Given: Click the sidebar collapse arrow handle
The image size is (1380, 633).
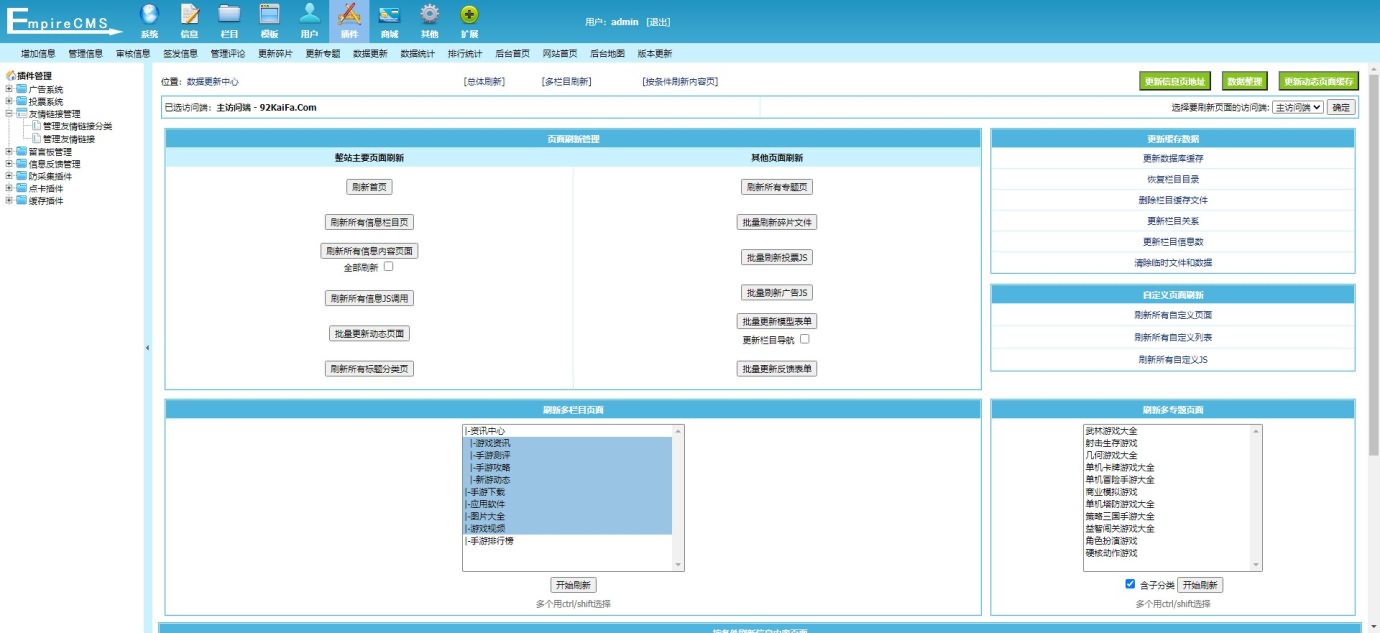Looking at the screenshot, I should point(147,347).
